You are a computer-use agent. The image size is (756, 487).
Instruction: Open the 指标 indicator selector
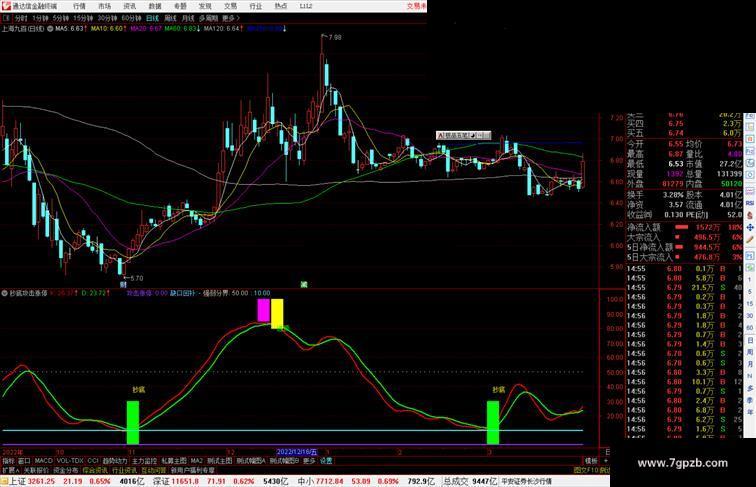tap(8, 461)
